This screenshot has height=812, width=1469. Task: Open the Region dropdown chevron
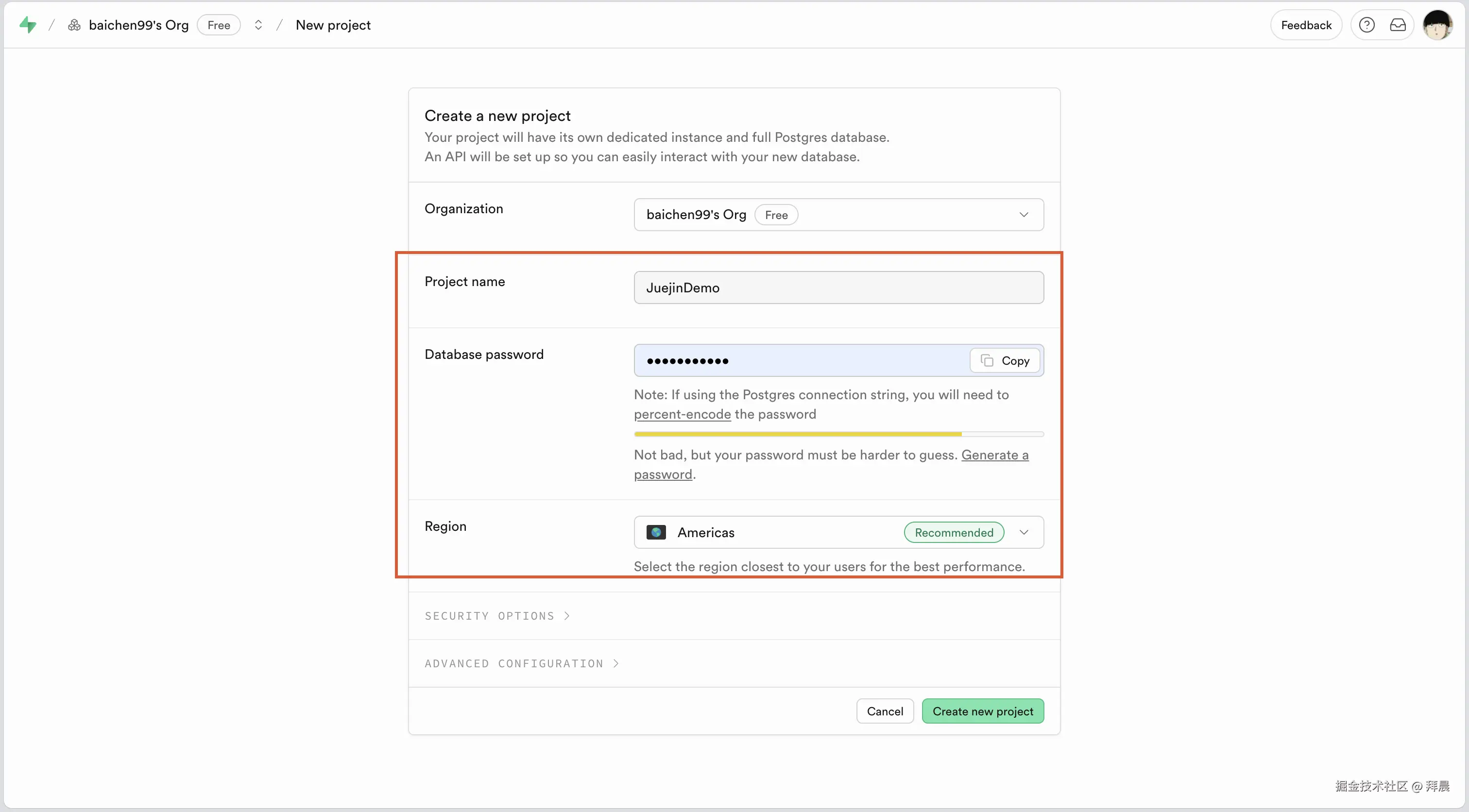point(1024,532)
